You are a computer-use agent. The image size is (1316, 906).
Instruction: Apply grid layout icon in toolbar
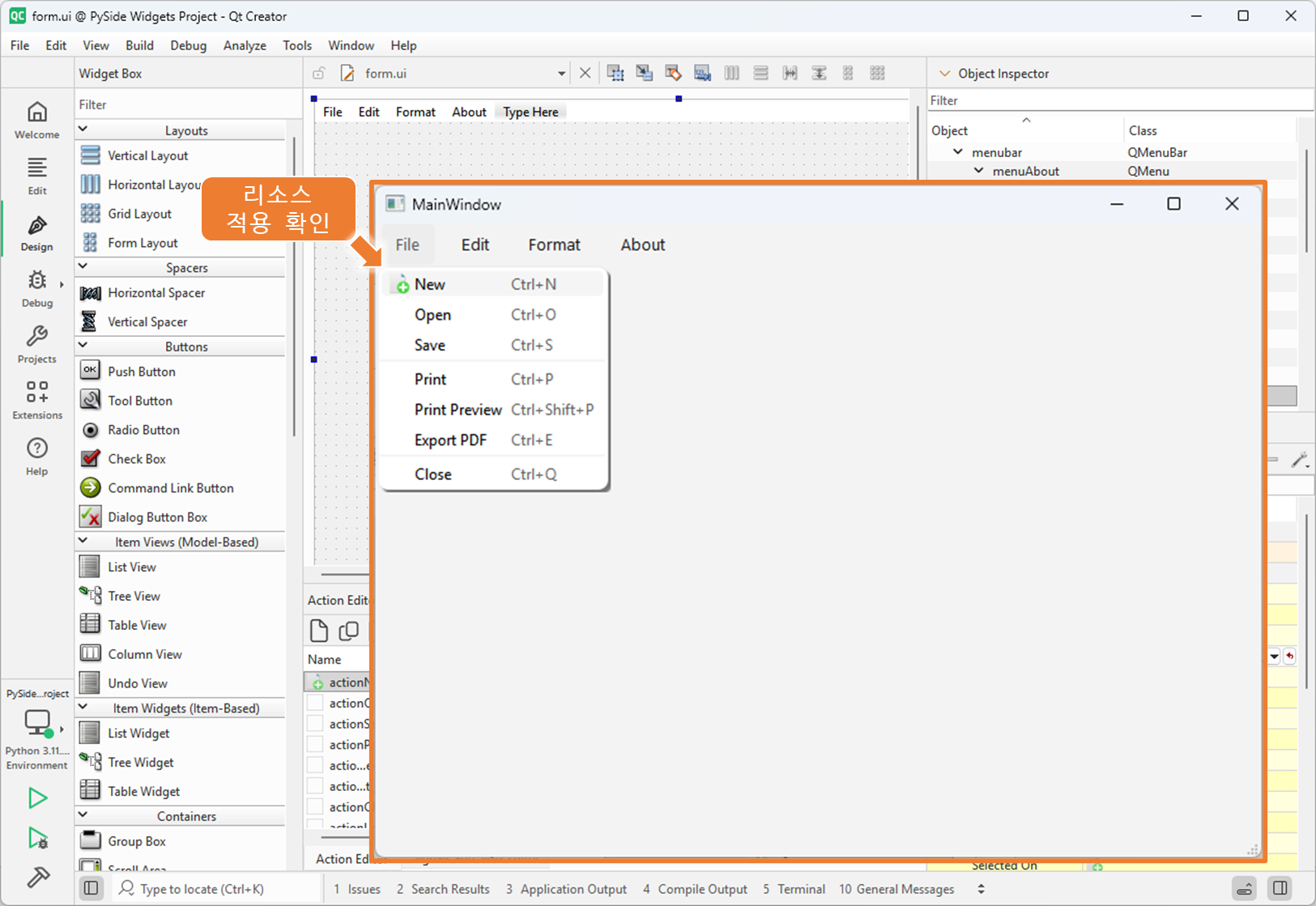pyautogui.click(x=878, y=74)
